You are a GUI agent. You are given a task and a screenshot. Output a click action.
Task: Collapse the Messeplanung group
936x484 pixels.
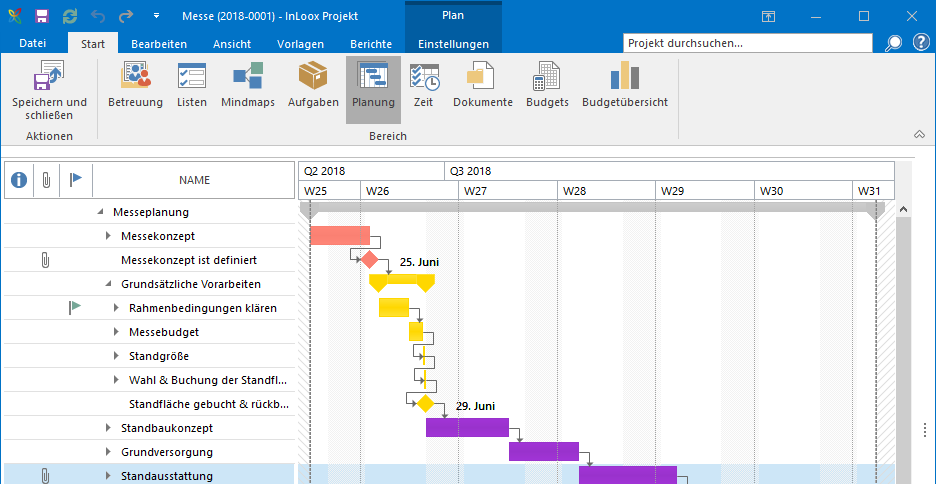pyautogui.click(x=100, y=212)
